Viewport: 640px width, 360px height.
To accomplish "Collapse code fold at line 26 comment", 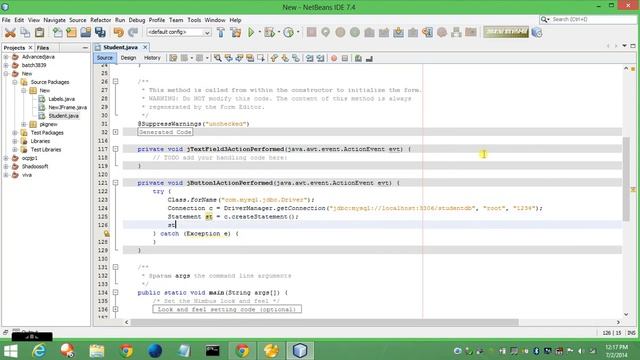I will click(x=116, y=82).
